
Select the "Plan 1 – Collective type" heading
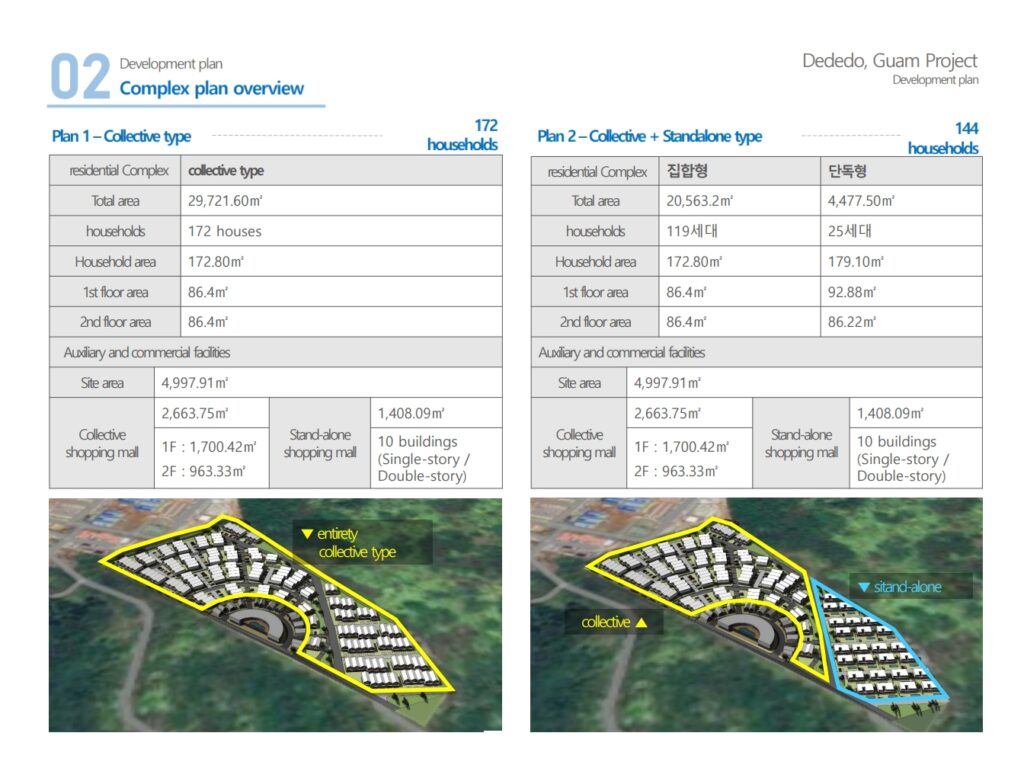[x=121, y=136]
